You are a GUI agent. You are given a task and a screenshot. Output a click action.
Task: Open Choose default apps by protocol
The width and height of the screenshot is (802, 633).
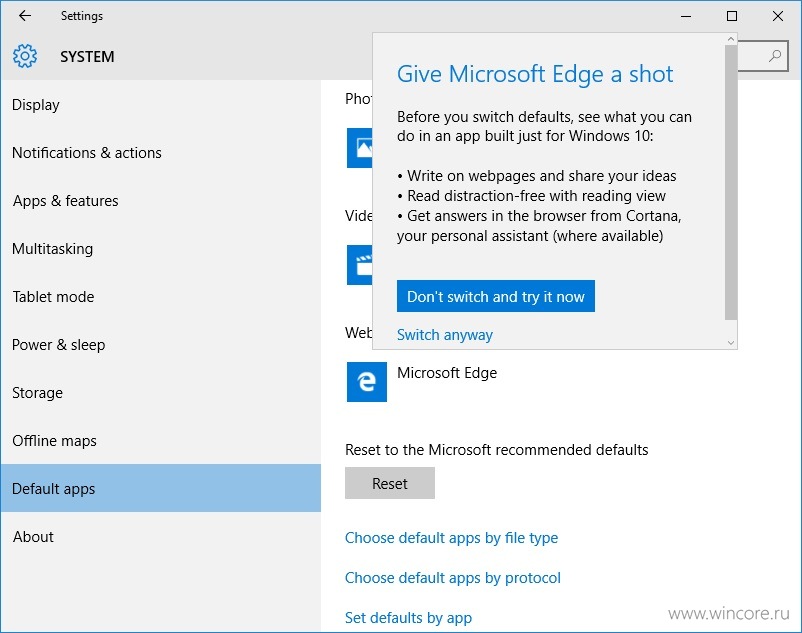pos(453,578)
